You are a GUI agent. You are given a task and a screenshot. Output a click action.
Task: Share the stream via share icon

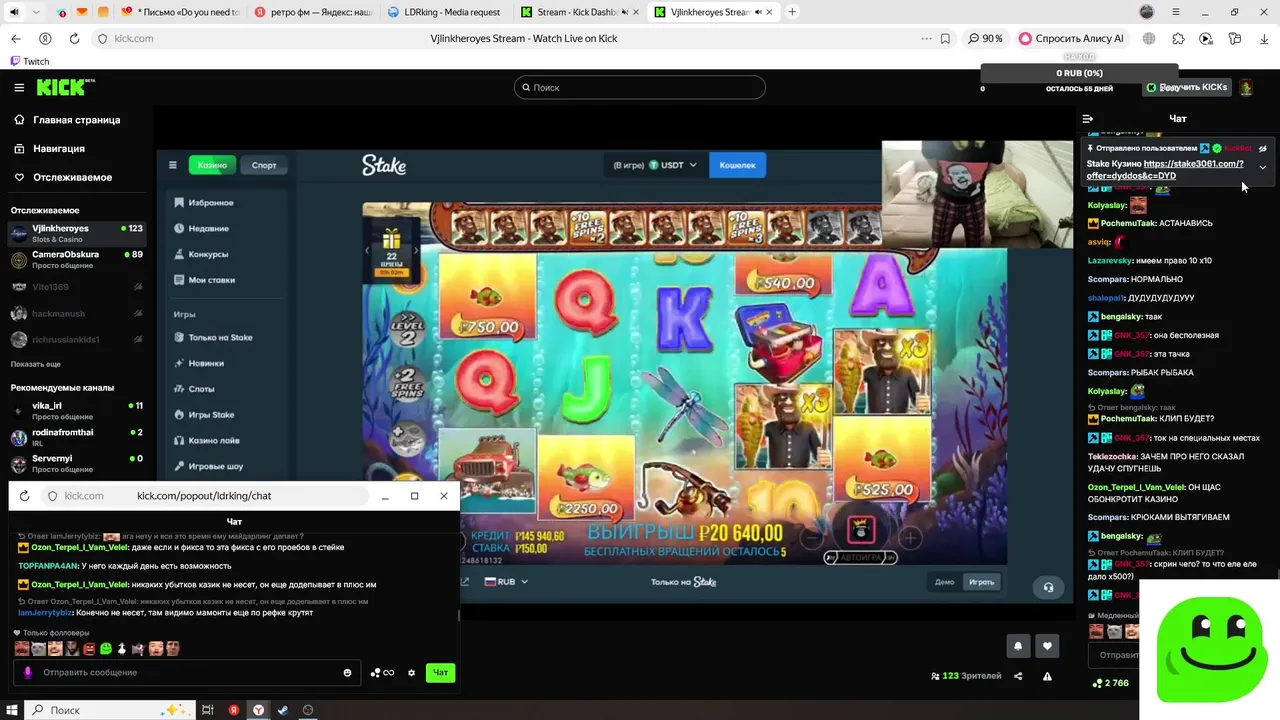[1018, 676]
